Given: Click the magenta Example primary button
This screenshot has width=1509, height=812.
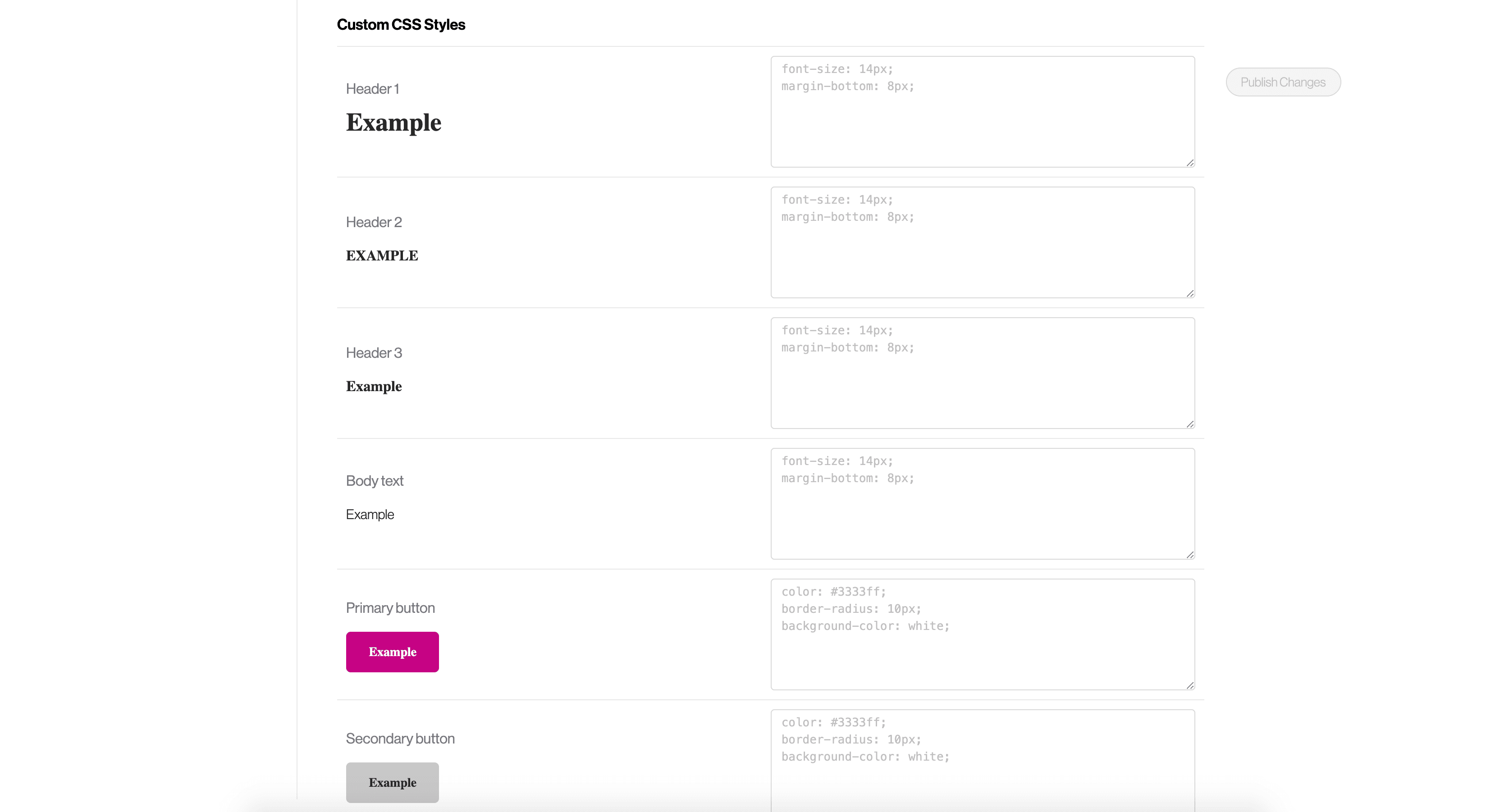Looking at the screenshot, I should click(x=392, y=652).
